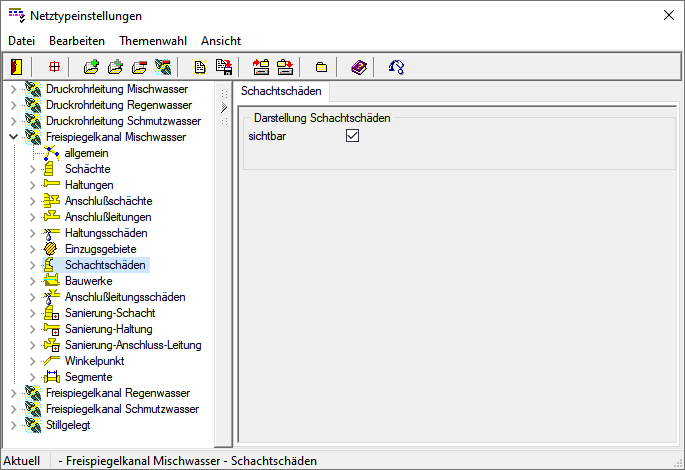Expand the Stillgelegt tree node
Viewport: 685px width, 470px height.
click(13, 425)
